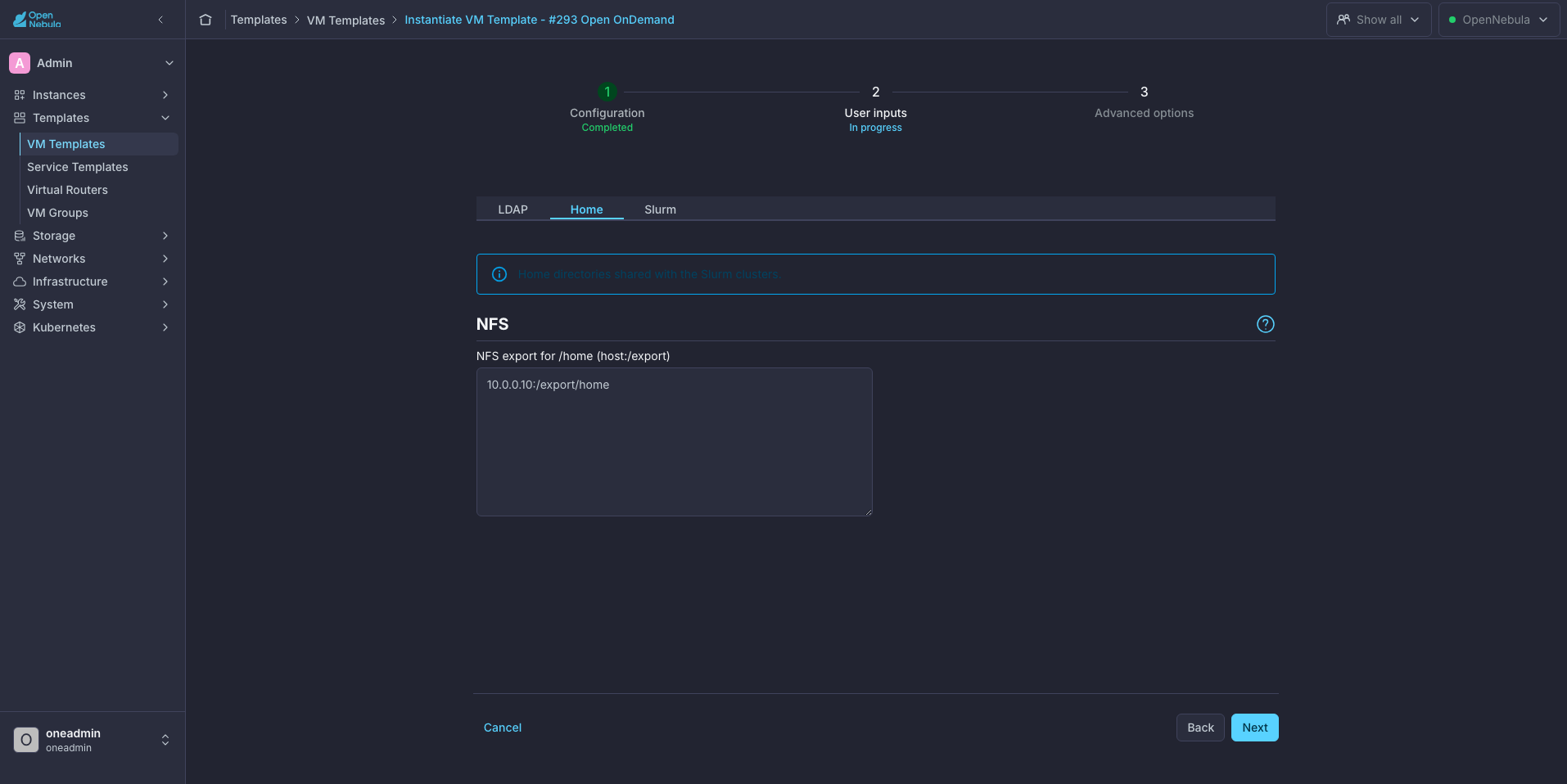Click the System tools icon
The height and width of the screenshot is (784, 1567).
point(20,304)
